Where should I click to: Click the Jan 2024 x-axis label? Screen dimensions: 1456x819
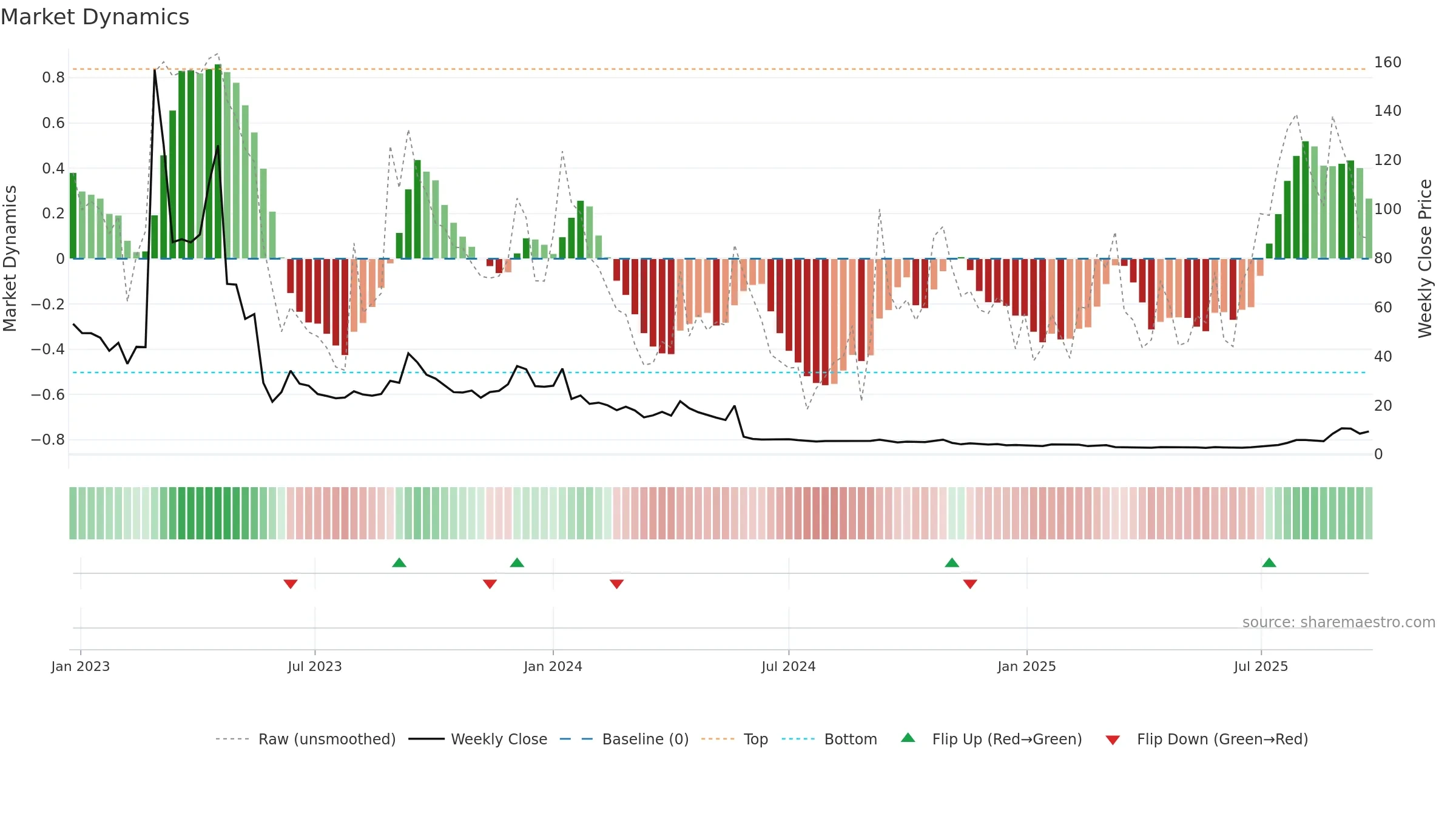[x=553, y=666]
